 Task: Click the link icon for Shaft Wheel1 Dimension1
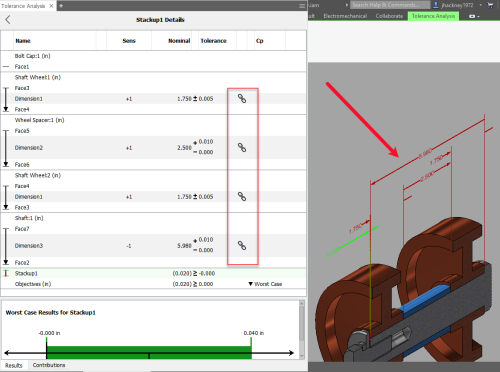pyautogui.click(x=242, y=98)
